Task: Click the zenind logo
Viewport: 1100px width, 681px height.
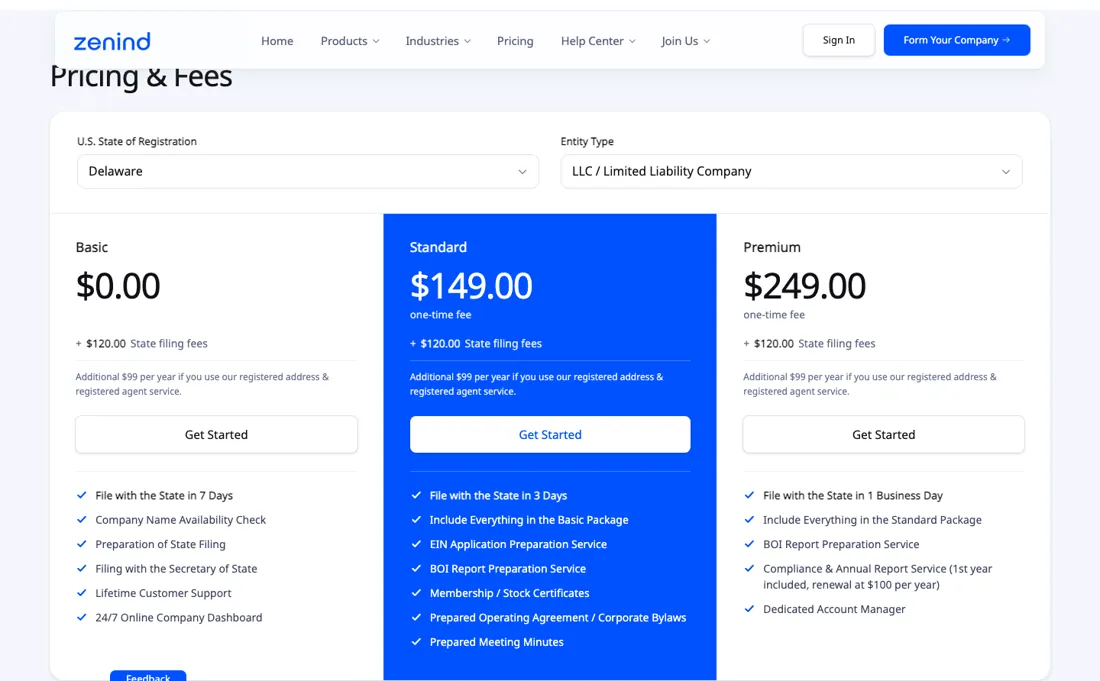Action: [x=112, y=41]
